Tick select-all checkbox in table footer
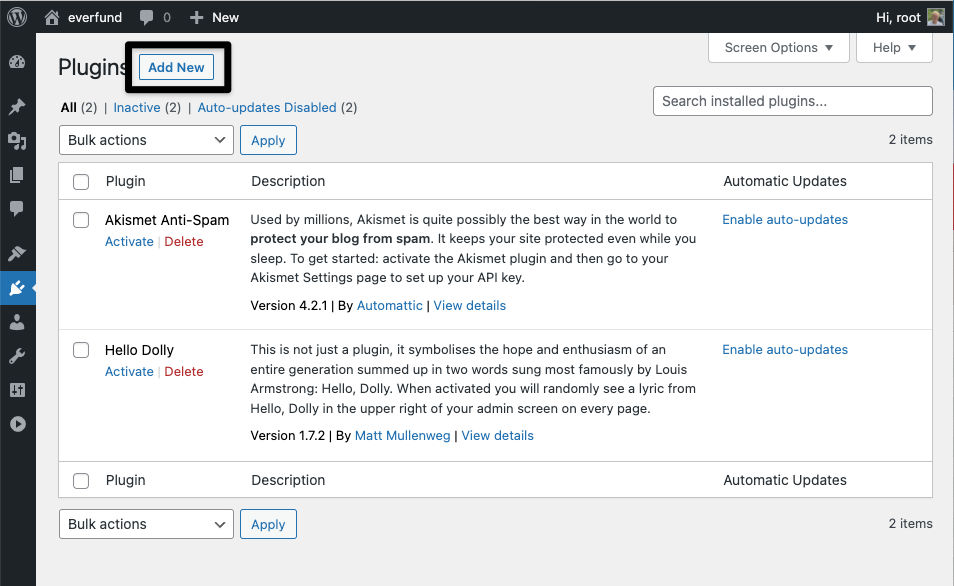This screenshot has height=586, width=954. (81, 481)
